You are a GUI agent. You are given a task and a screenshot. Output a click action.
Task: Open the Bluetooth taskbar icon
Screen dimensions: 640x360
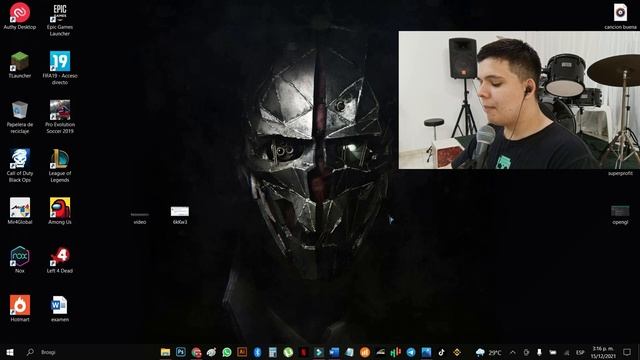pos(257,352)
